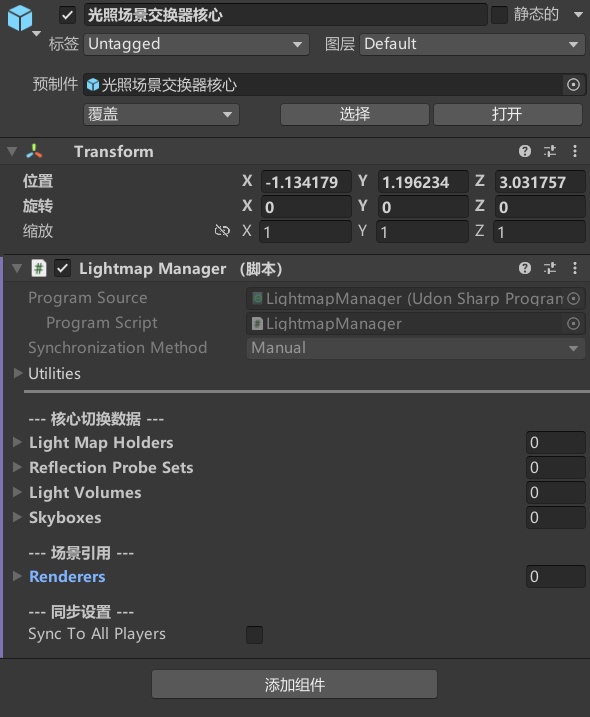Viewport: 590px width, 717px height.
Task: Open the 覆盖 overrides dropdown
Action: [161, 114]
